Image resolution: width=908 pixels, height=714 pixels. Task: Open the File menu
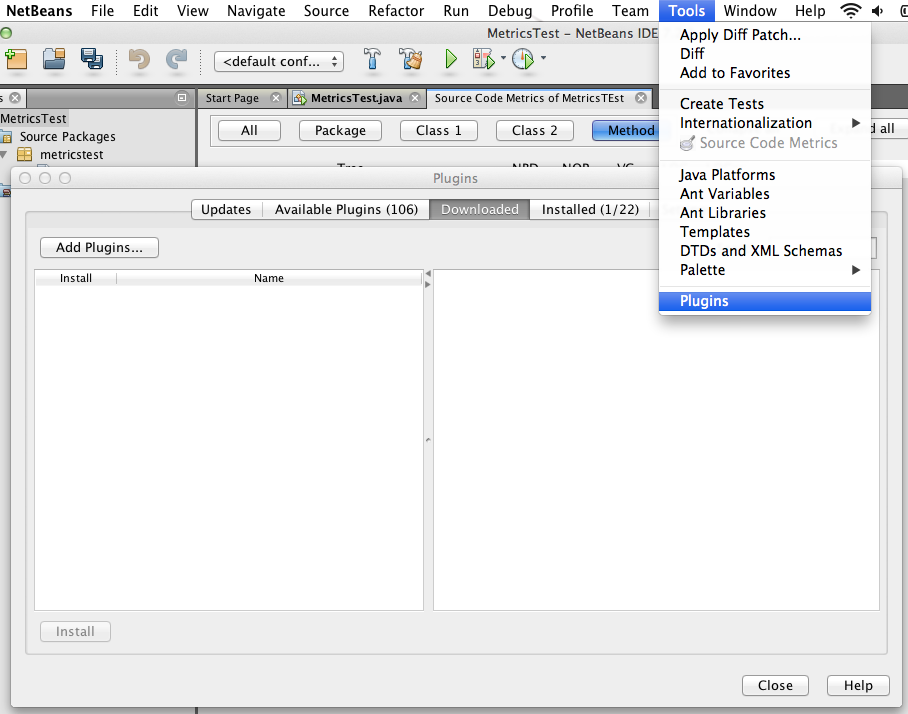pos(102,10)
